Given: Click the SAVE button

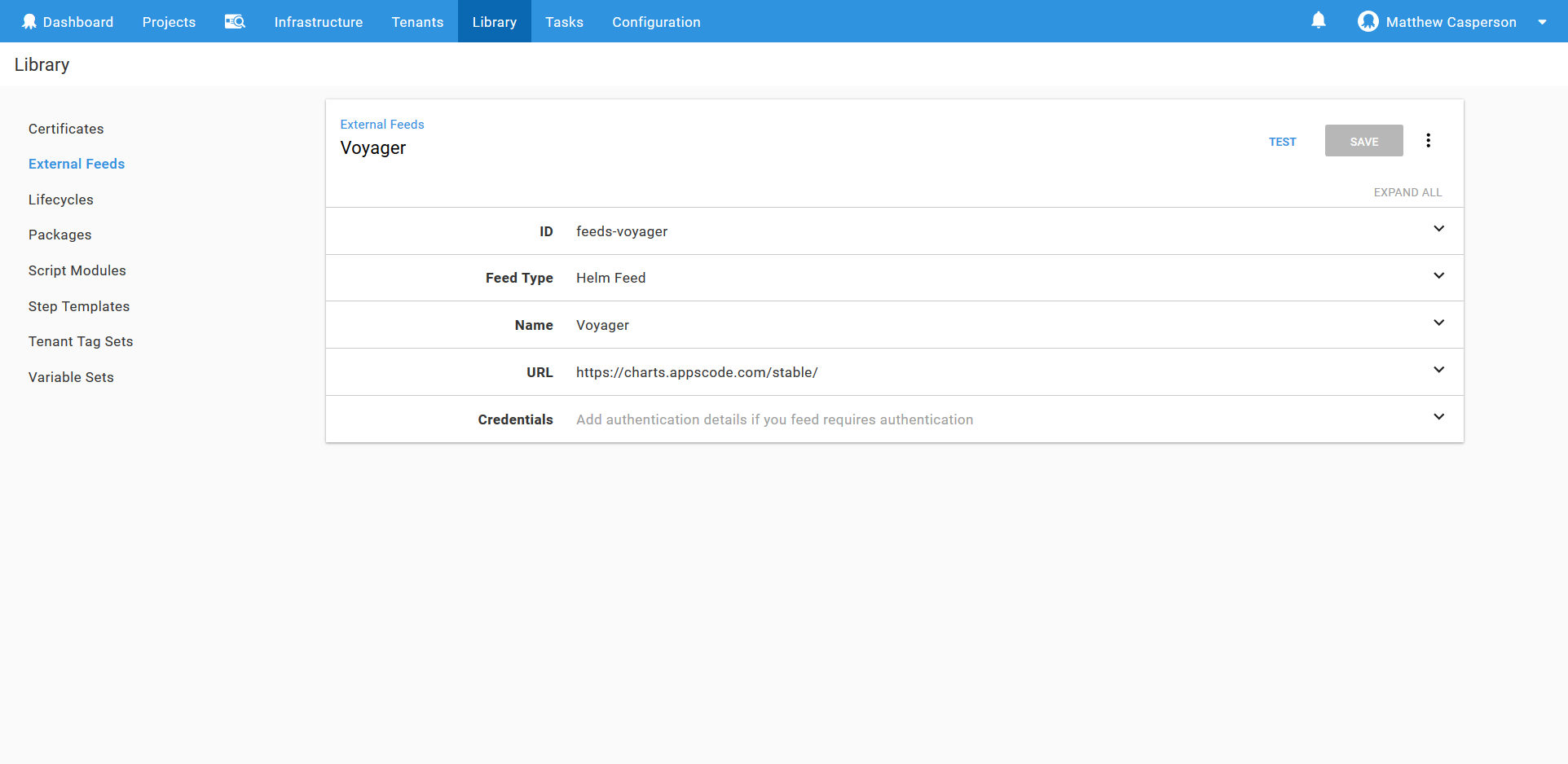Looking at the screenshot, I should point(1363,141).
